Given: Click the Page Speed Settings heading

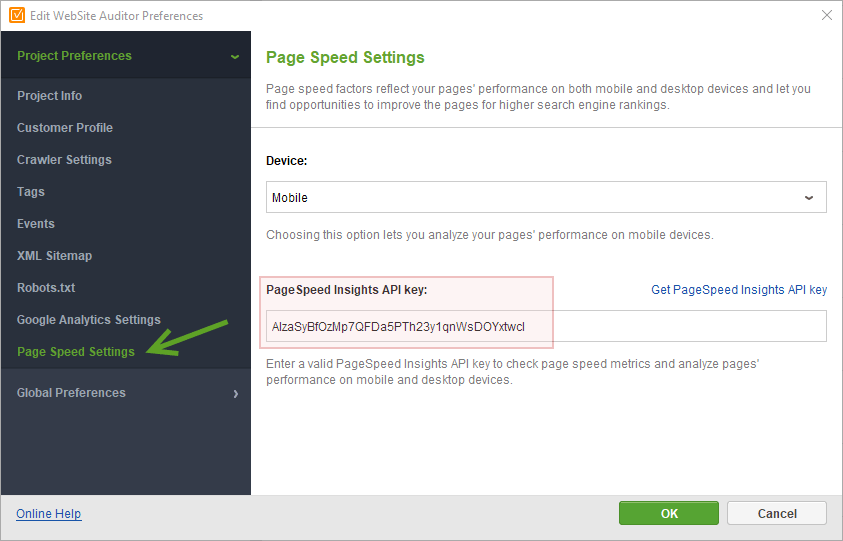Looking at the screenshot, I should click(345, 58).
